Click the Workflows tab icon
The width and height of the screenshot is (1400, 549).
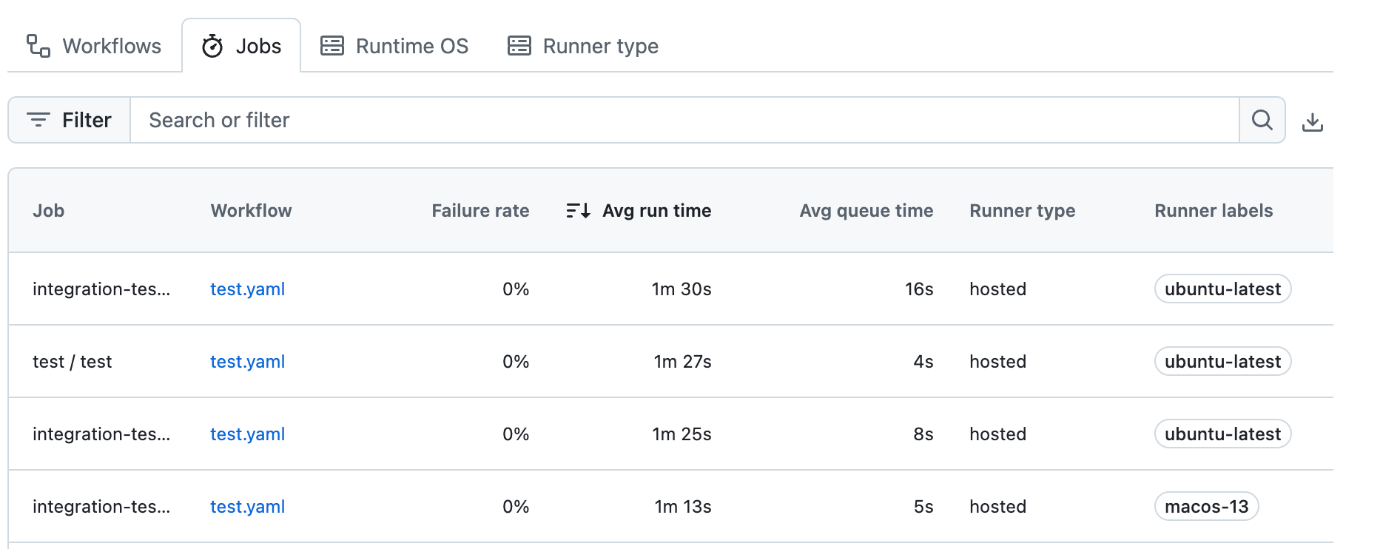pyautogui.click(x=38, y=45)
